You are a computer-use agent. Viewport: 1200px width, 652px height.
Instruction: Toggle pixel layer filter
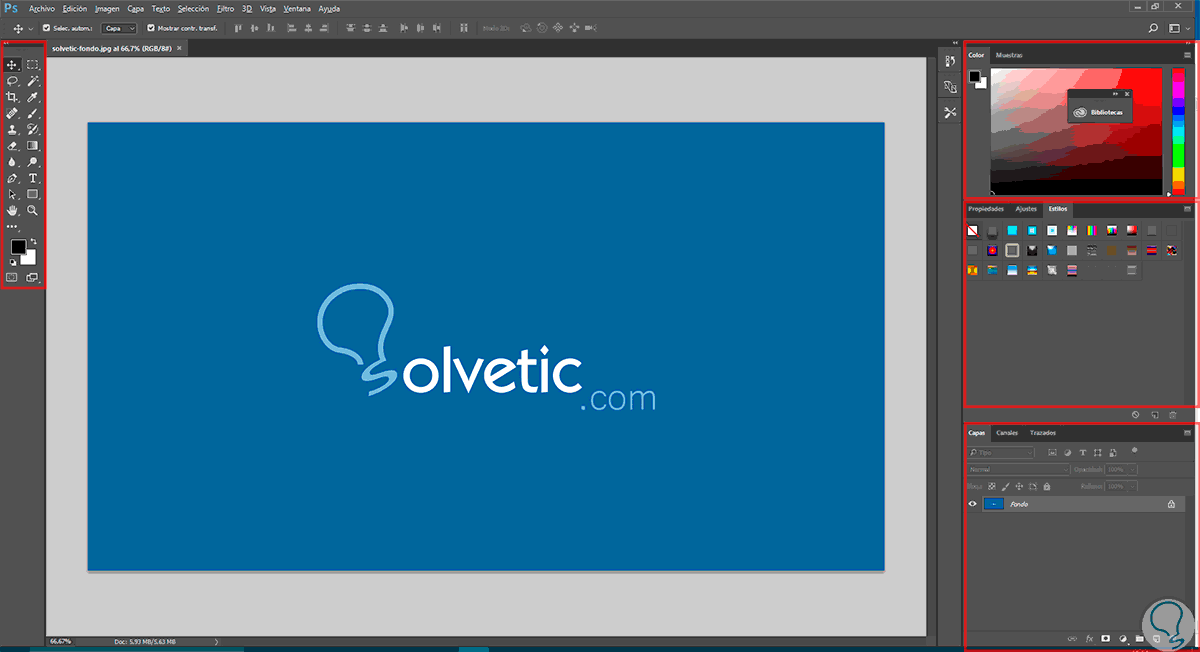click(1051, 453)
